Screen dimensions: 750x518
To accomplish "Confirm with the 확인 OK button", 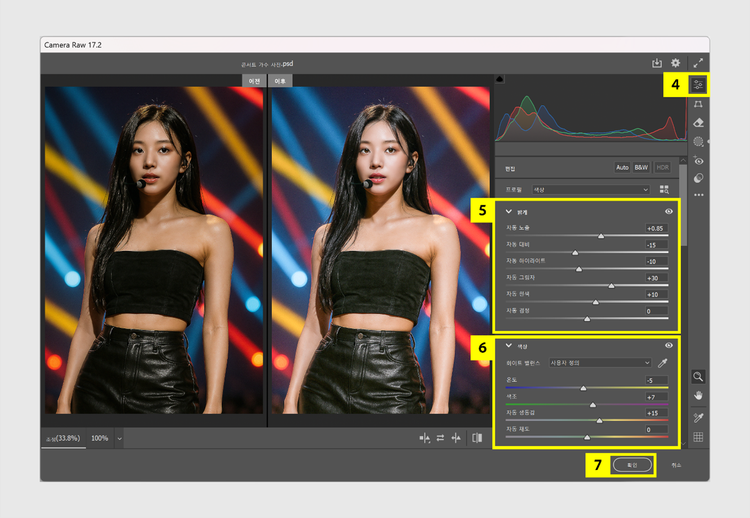I will click(632, 465).
